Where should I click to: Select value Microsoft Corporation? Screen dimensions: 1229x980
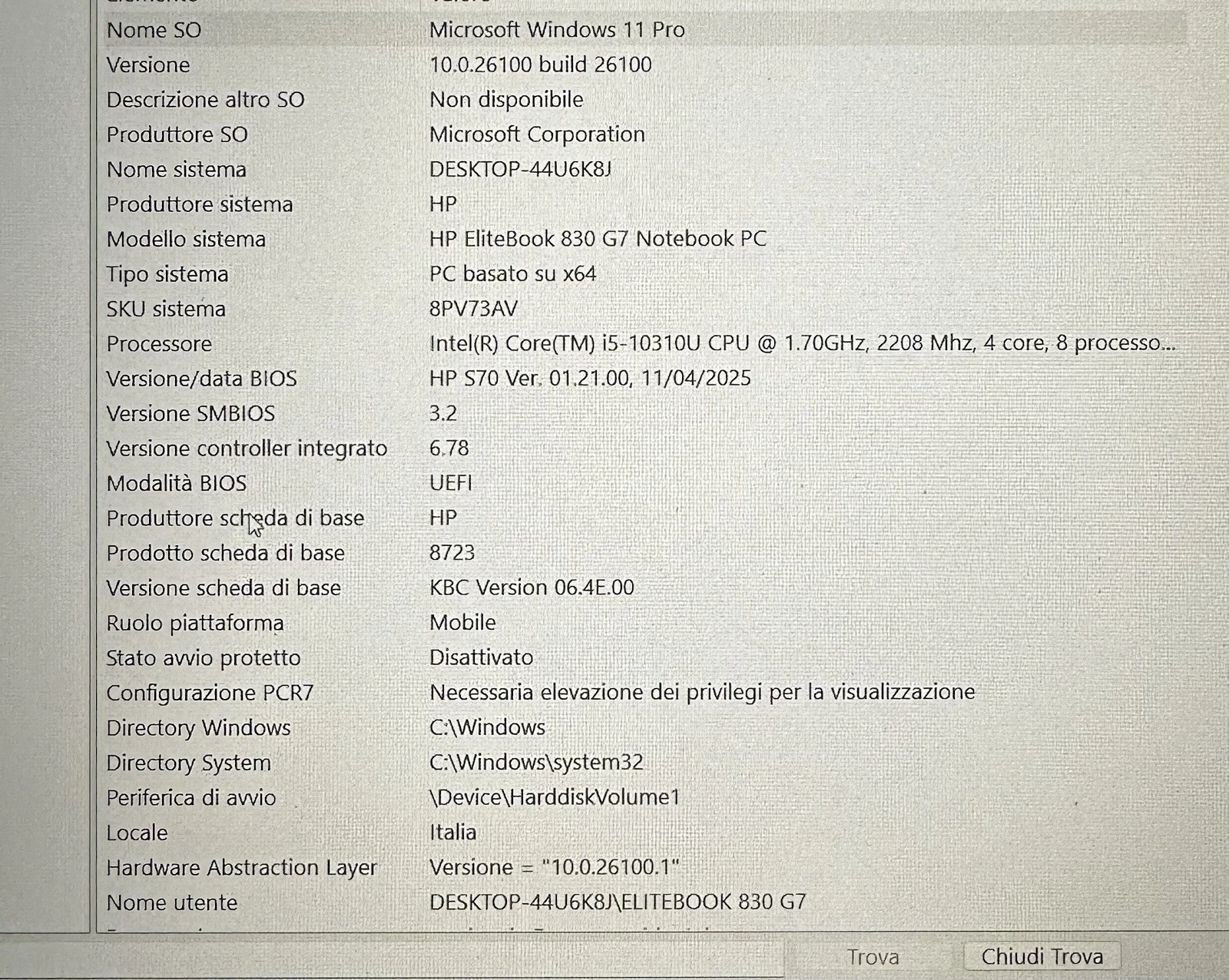click(537, 134)
